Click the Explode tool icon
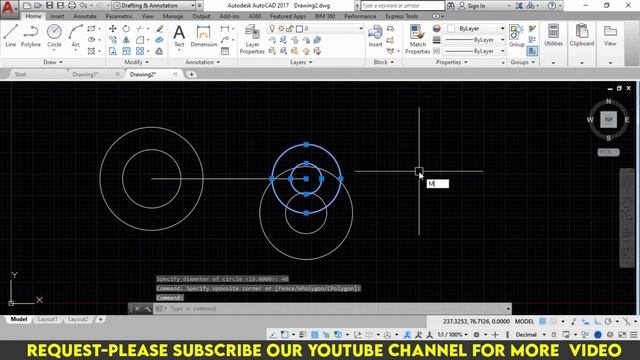This screenshot has width=640, height=360. [x=160, y=40]
